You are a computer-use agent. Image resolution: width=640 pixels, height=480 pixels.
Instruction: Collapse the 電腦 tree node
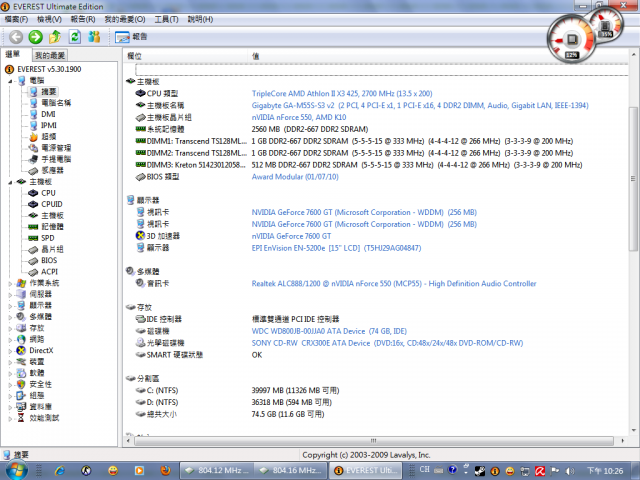10,81
